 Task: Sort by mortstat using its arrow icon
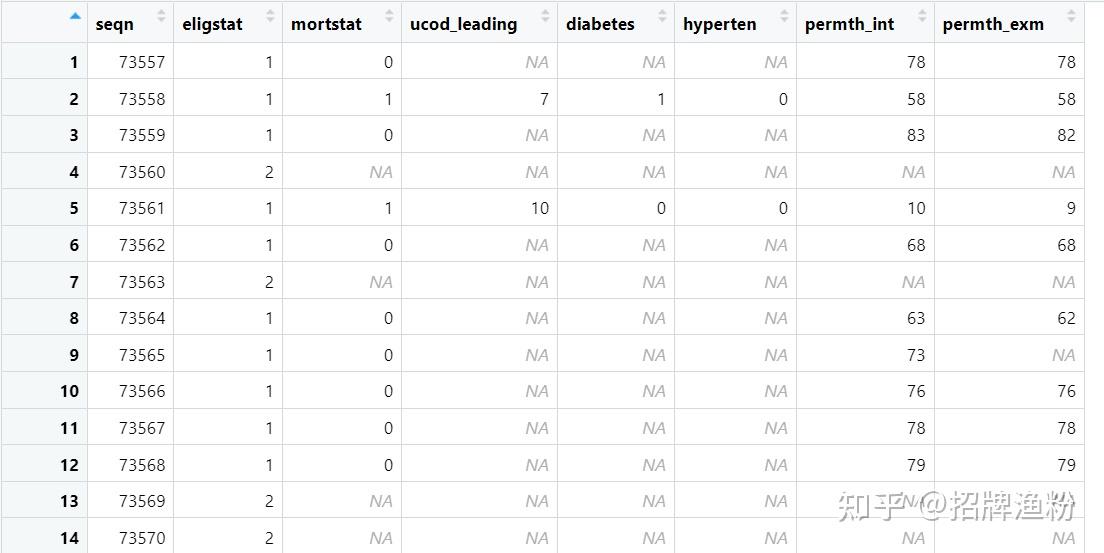point(389,17)
